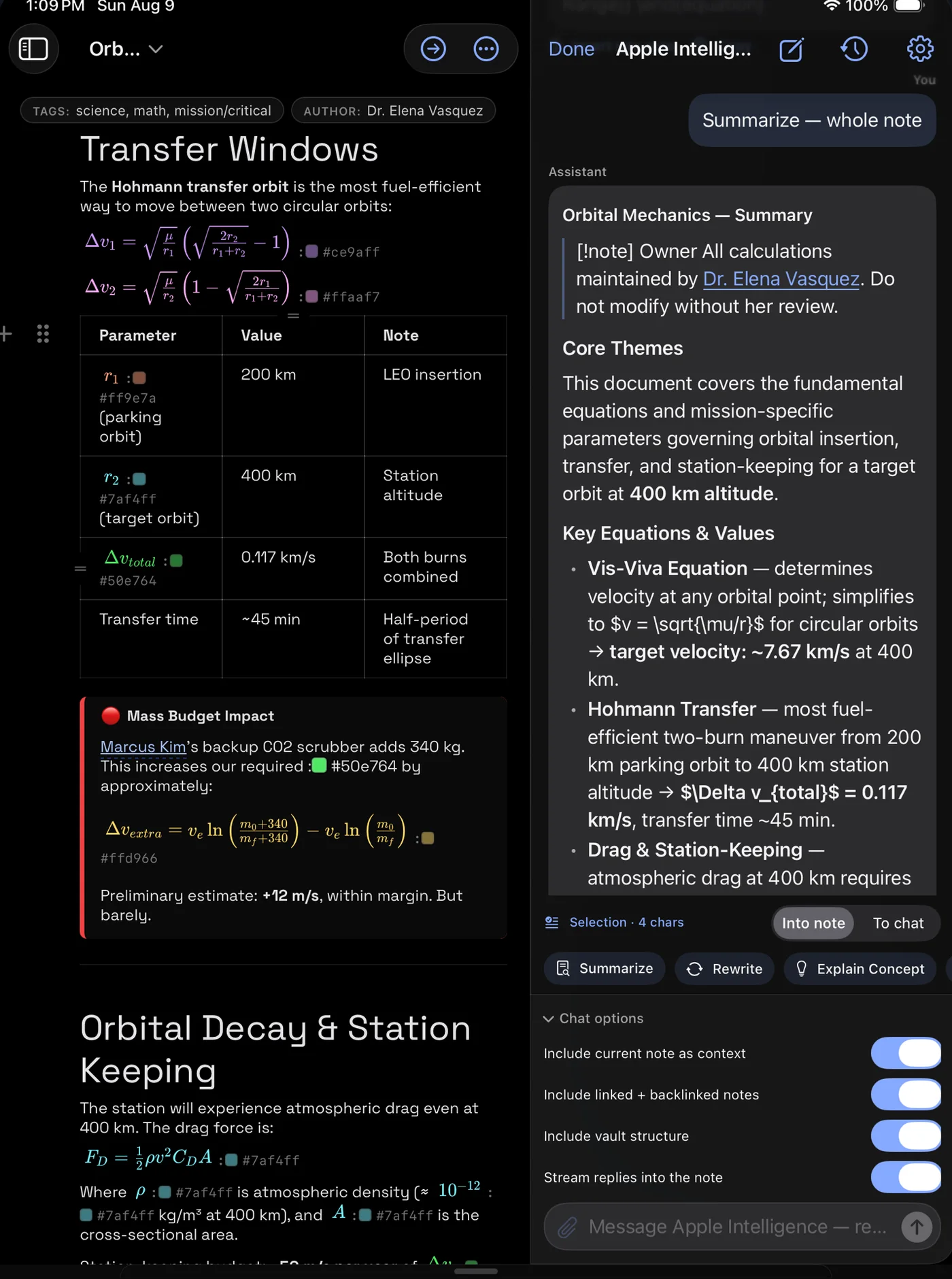
Task: Toggle the sidebar panel icon
Action: click(33, 49)
